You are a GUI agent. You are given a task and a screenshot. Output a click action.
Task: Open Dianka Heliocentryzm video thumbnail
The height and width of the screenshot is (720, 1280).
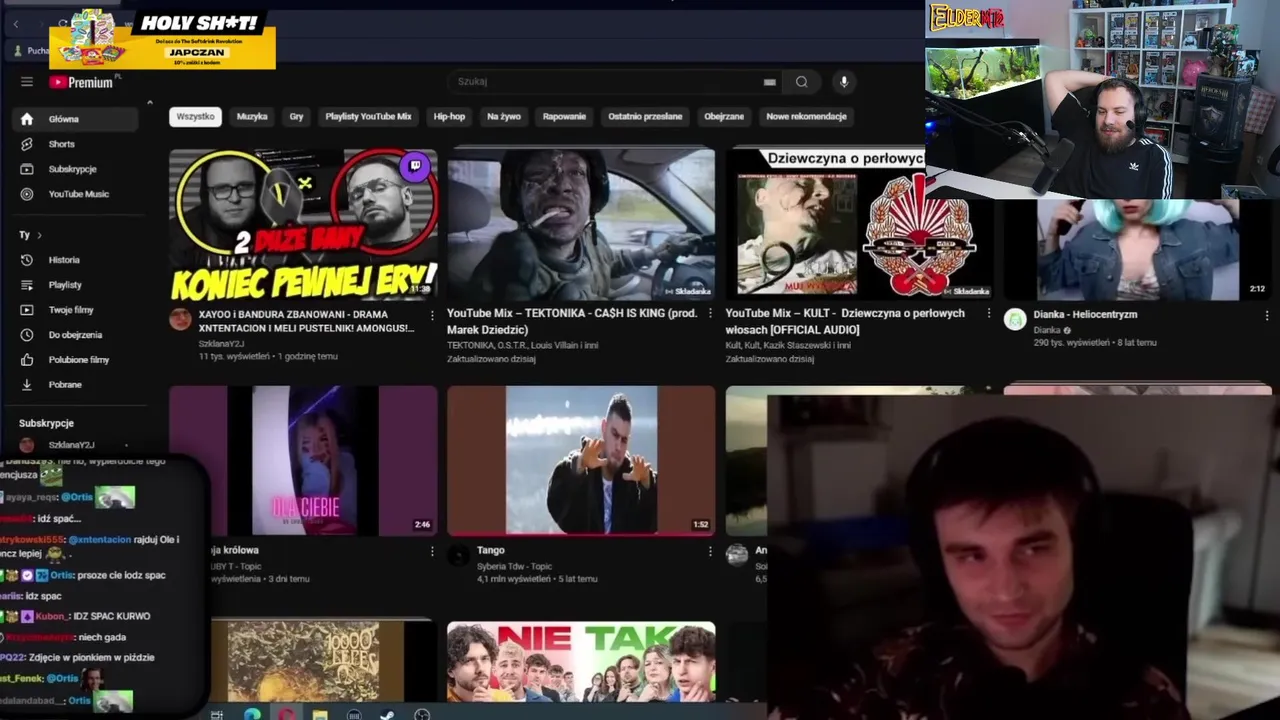click(x=1138, y=250)
